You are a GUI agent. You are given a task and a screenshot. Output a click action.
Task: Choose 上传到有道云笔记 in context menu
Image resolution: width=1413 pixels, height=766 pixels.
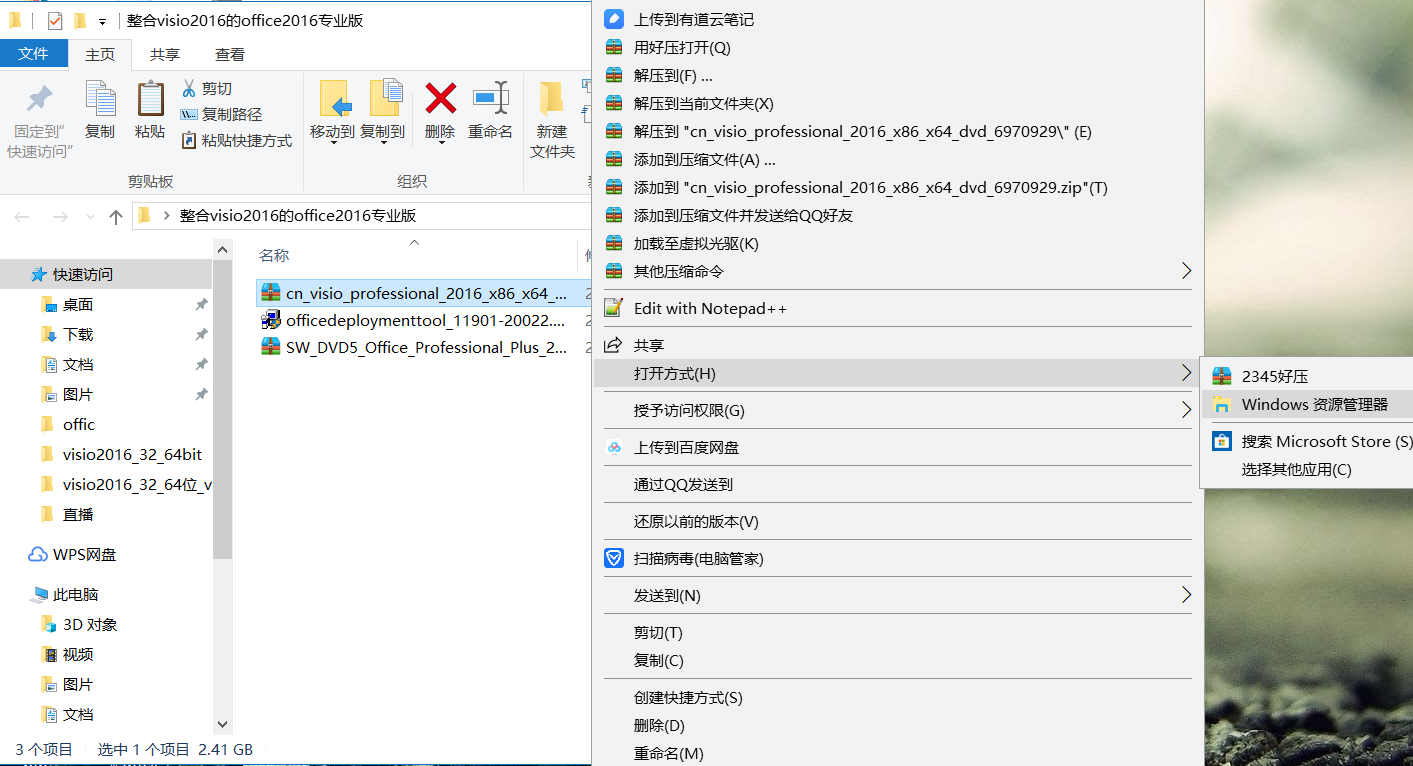coord(897,19)
